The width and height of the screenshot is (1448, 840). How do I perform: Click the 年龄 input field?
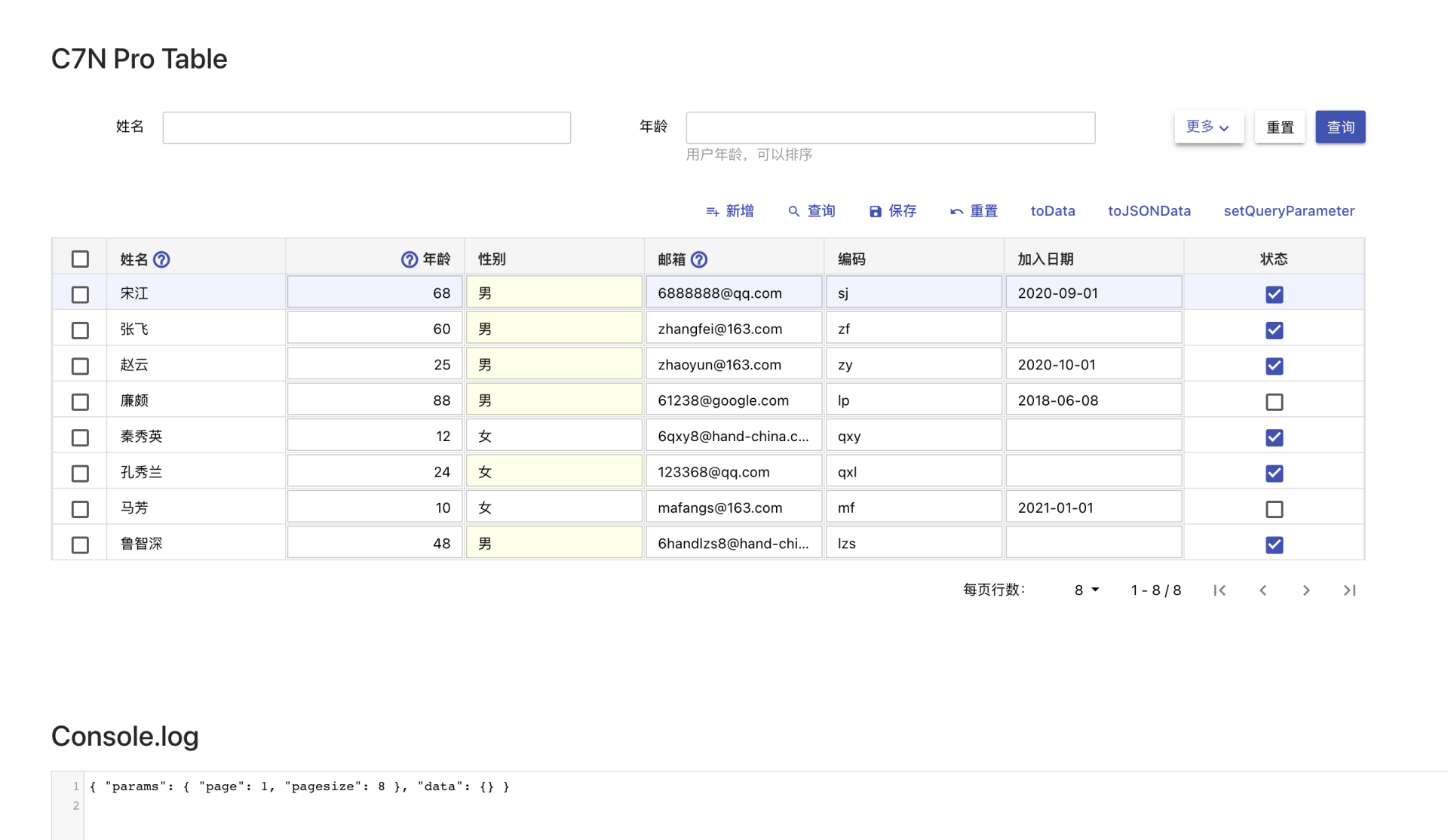coord(890,127)
